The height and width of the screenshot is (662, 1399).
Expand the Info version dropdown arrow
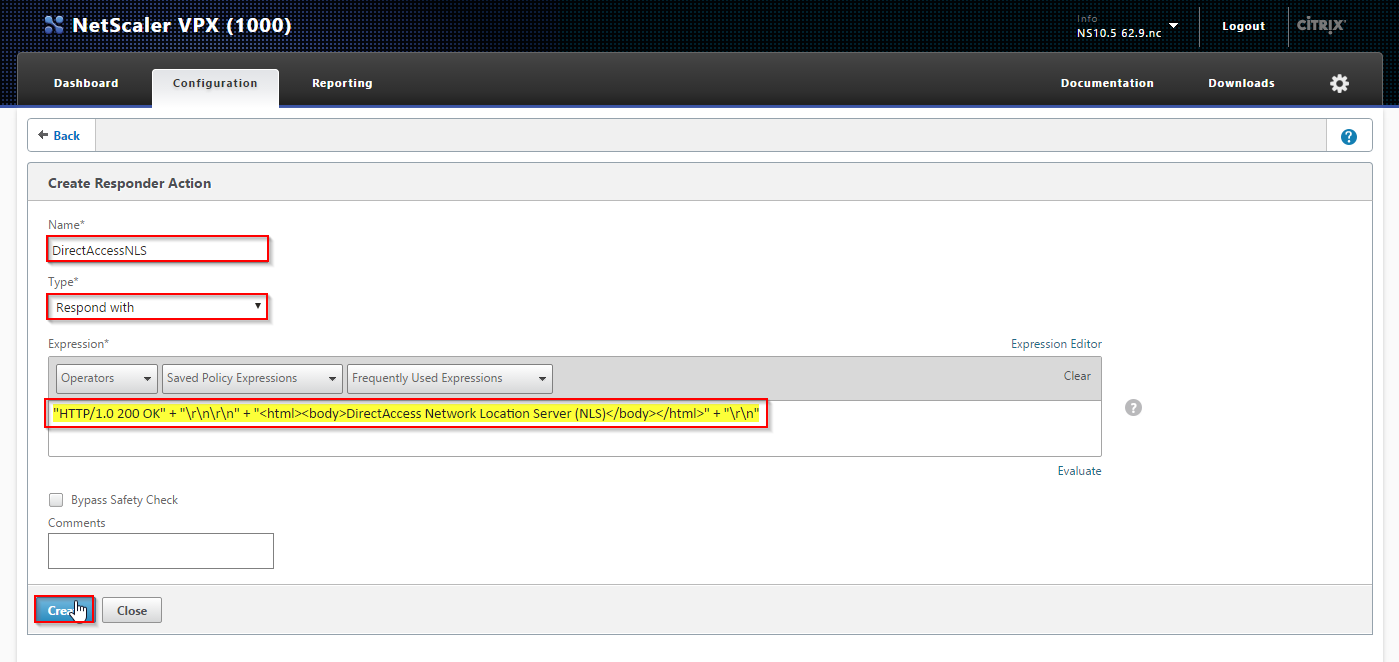tap(1173, 26)
